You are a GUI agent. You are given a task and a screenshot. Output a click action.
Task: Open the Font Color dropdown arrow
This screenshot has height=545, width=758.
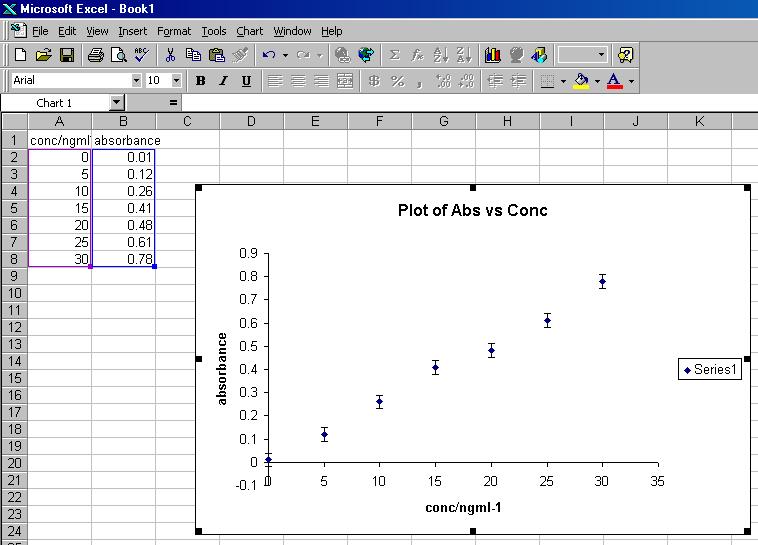pos(631,81)
